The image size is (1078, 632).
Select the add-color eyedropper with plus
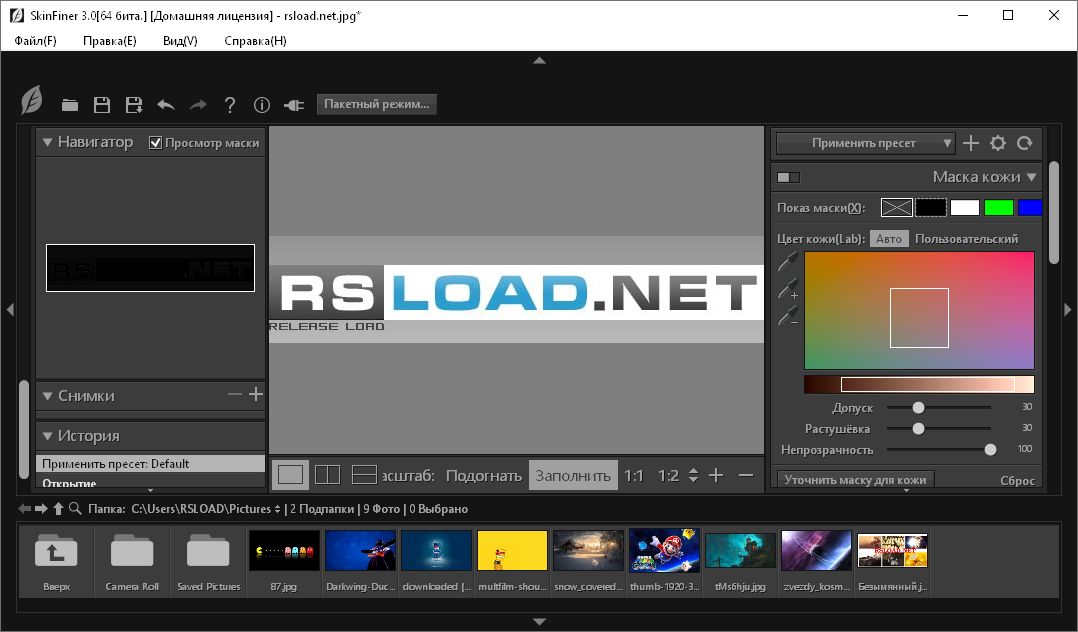tap(789, 291)
